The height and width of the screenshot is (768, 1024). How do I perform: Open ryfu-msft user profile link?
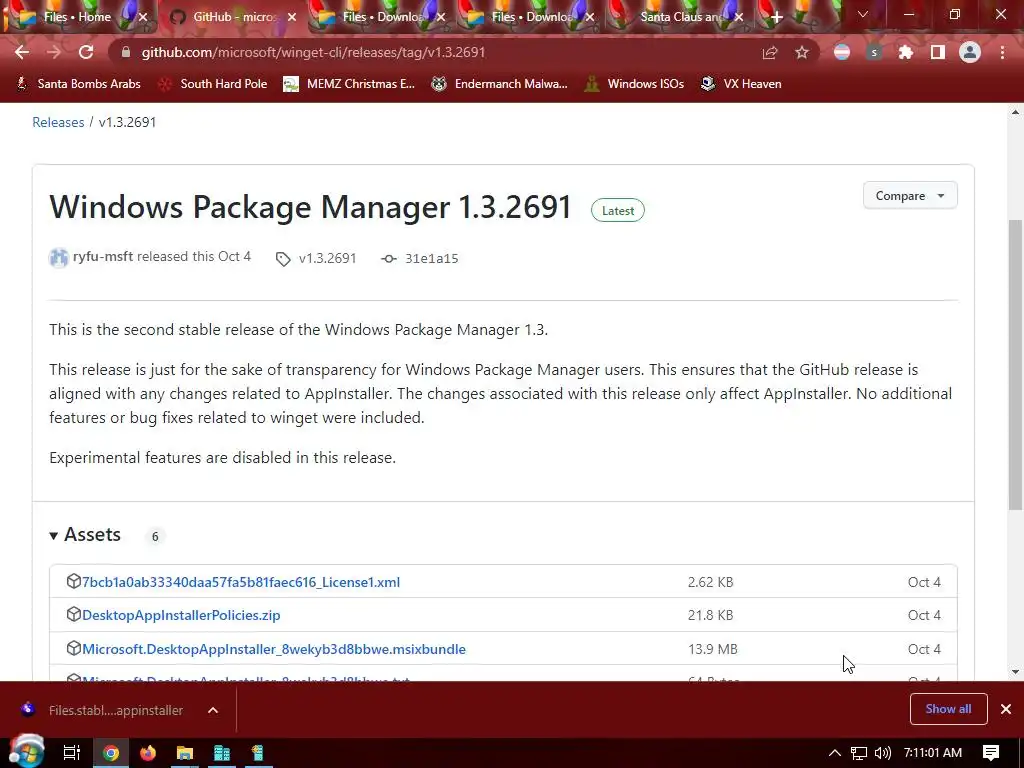point(103,257)
